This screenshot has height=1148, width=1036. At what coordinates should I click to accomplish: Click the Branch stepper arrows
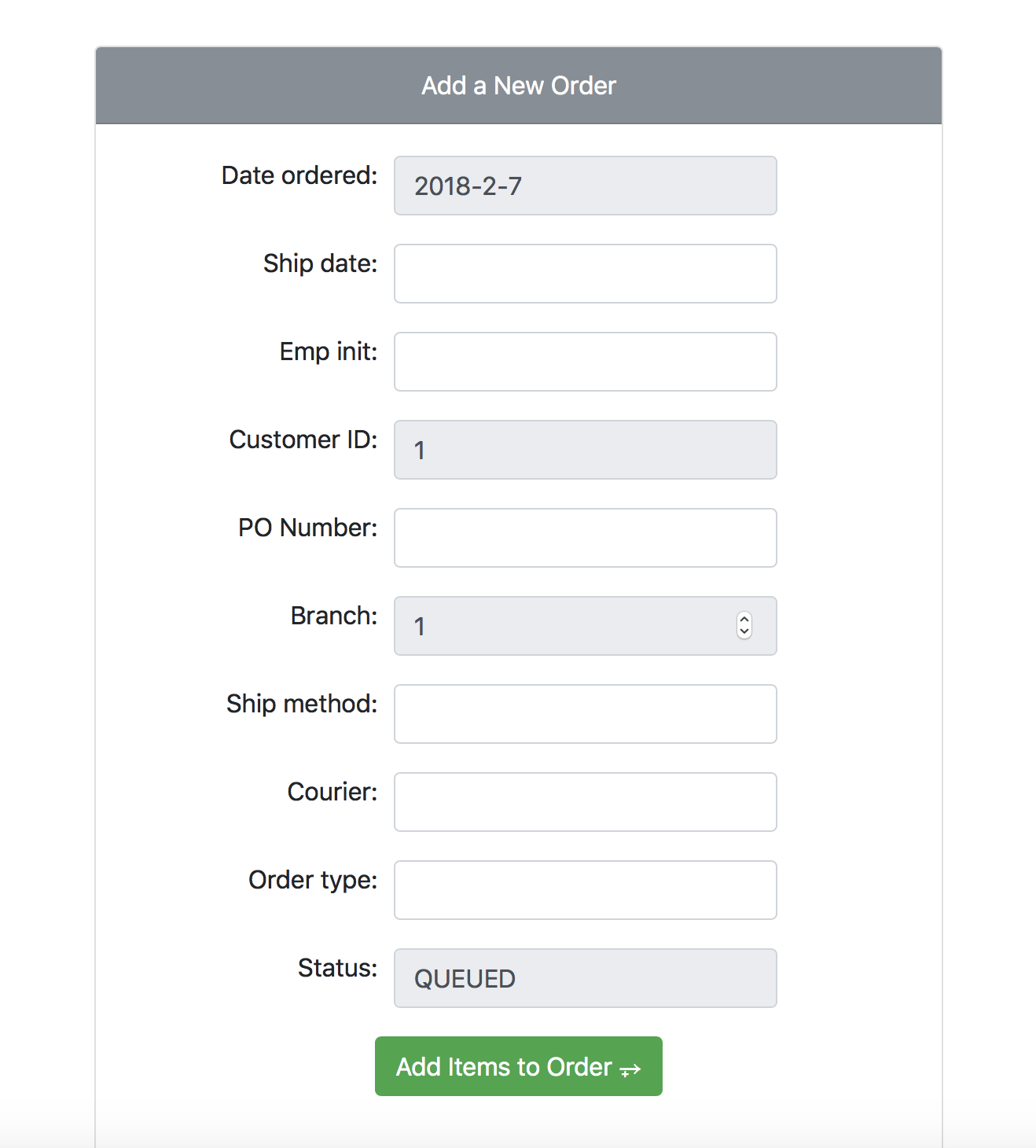click(744, 626)
